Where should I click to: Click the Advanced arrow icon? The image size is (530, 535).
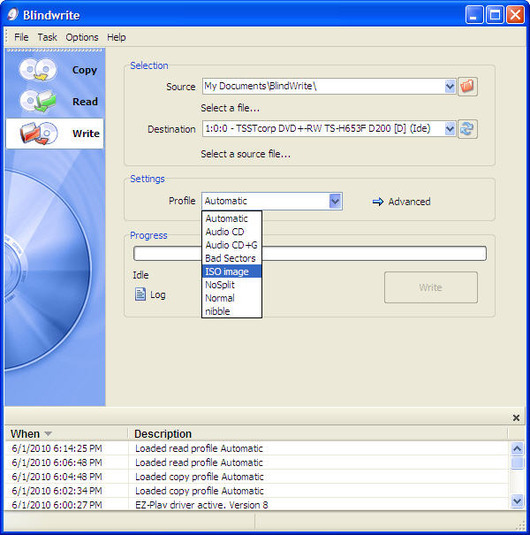[x=378, y=202]
